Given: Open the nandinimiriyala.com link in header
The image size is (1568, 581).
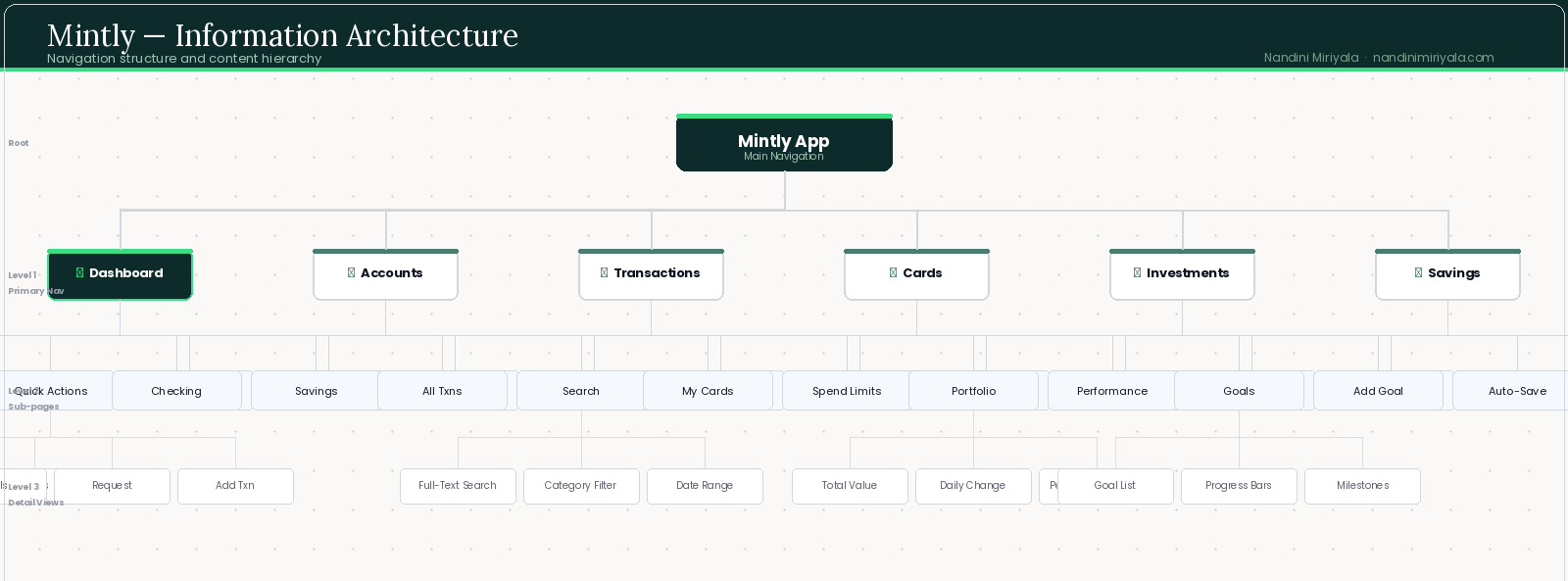Looking at the screenshot, I should pyautogui.click(x=1433, y=58).
